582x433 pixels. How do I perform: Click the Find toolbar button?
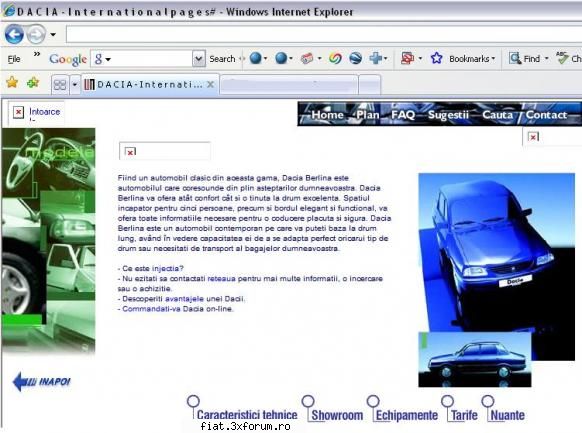[524, 59]
